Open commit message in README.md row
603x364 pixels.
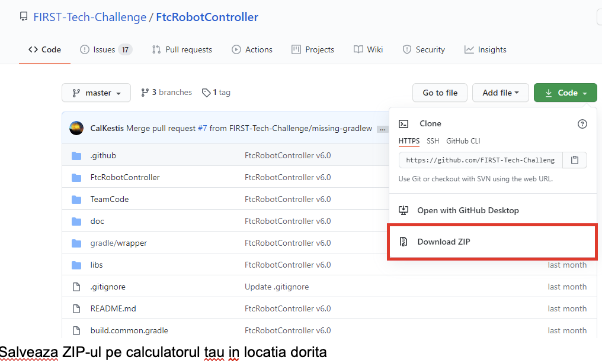(x=288, y=309)
